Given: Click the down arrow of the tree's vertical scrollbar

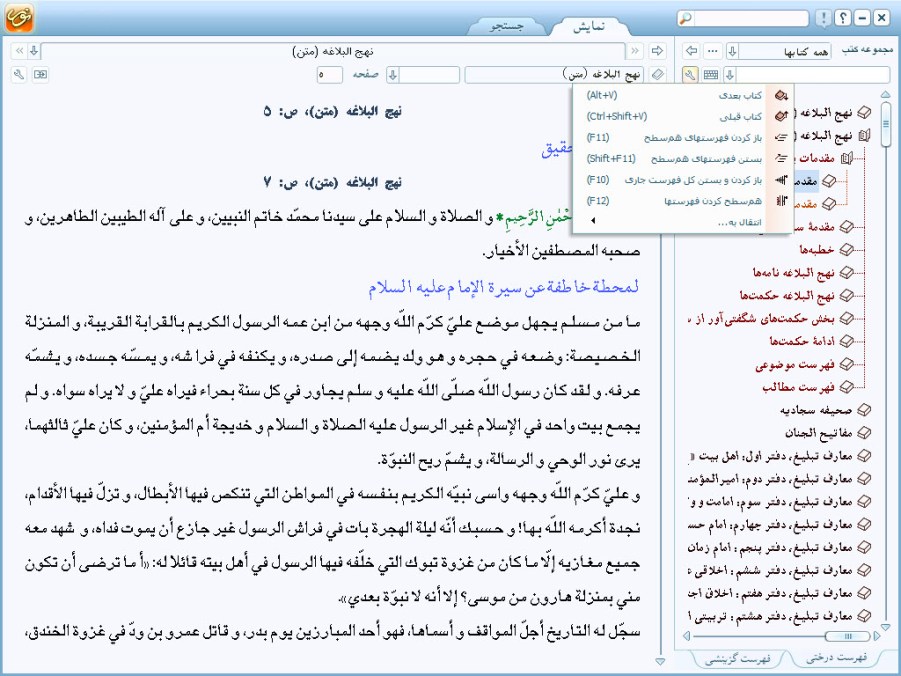Looking at the screenshot, I should coord(885,627).
